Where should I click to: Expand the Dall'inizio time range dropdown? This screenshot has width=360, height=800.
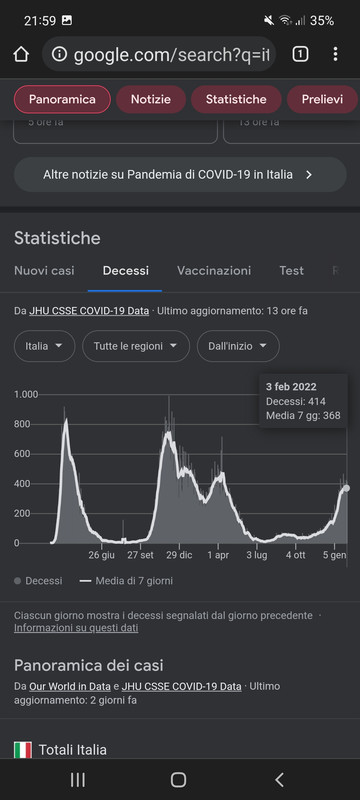[x=238, y=346]
